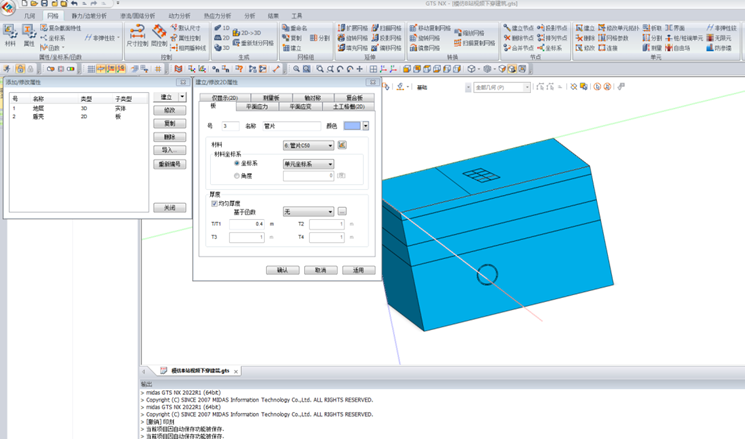The image size is (745, 439).
Task: Click the Save icon in quick access bar
Action: pyautogui.click(x=44, y=3)
